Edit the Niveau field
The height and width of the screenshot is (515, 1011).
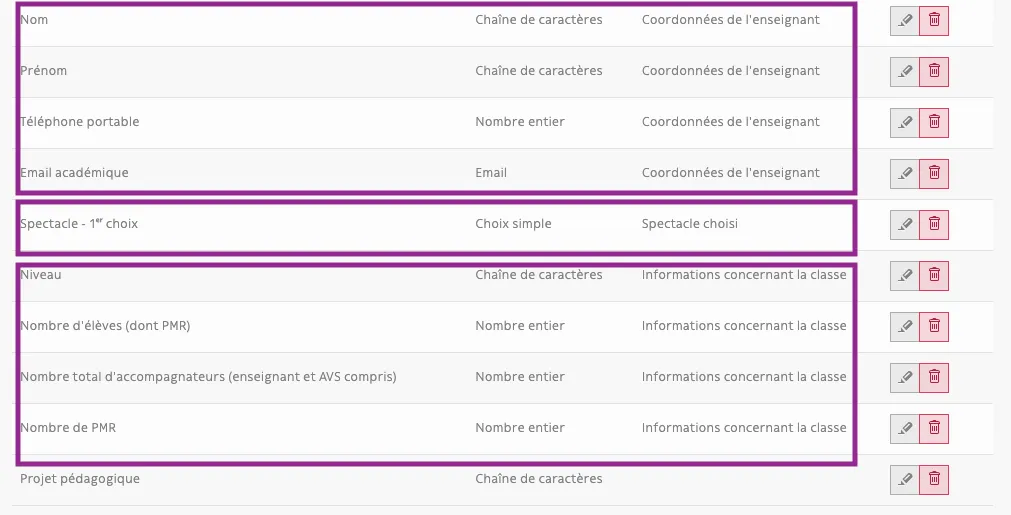coord(905,275)
